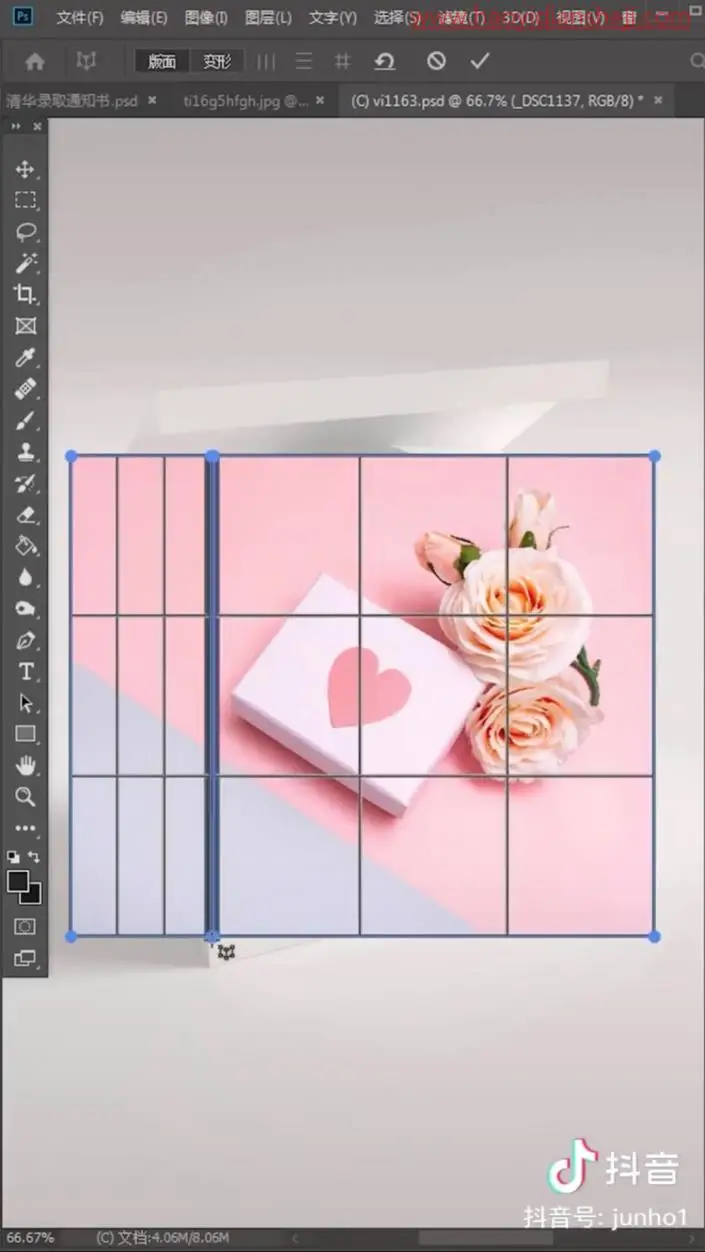Viewport: 705px width, 1252px height.
Task: Click the background color swatch
Action: coord(34,896)
